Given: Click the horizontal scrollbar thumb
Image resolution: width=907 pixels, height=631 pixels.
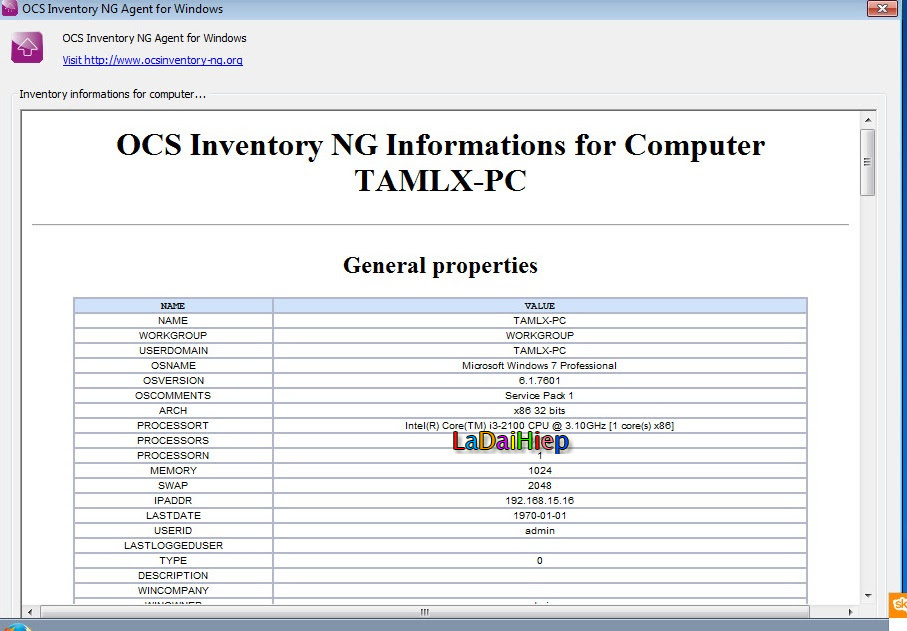Looking at the screenshot, I should pyautogui.click(x=425, y=612).
